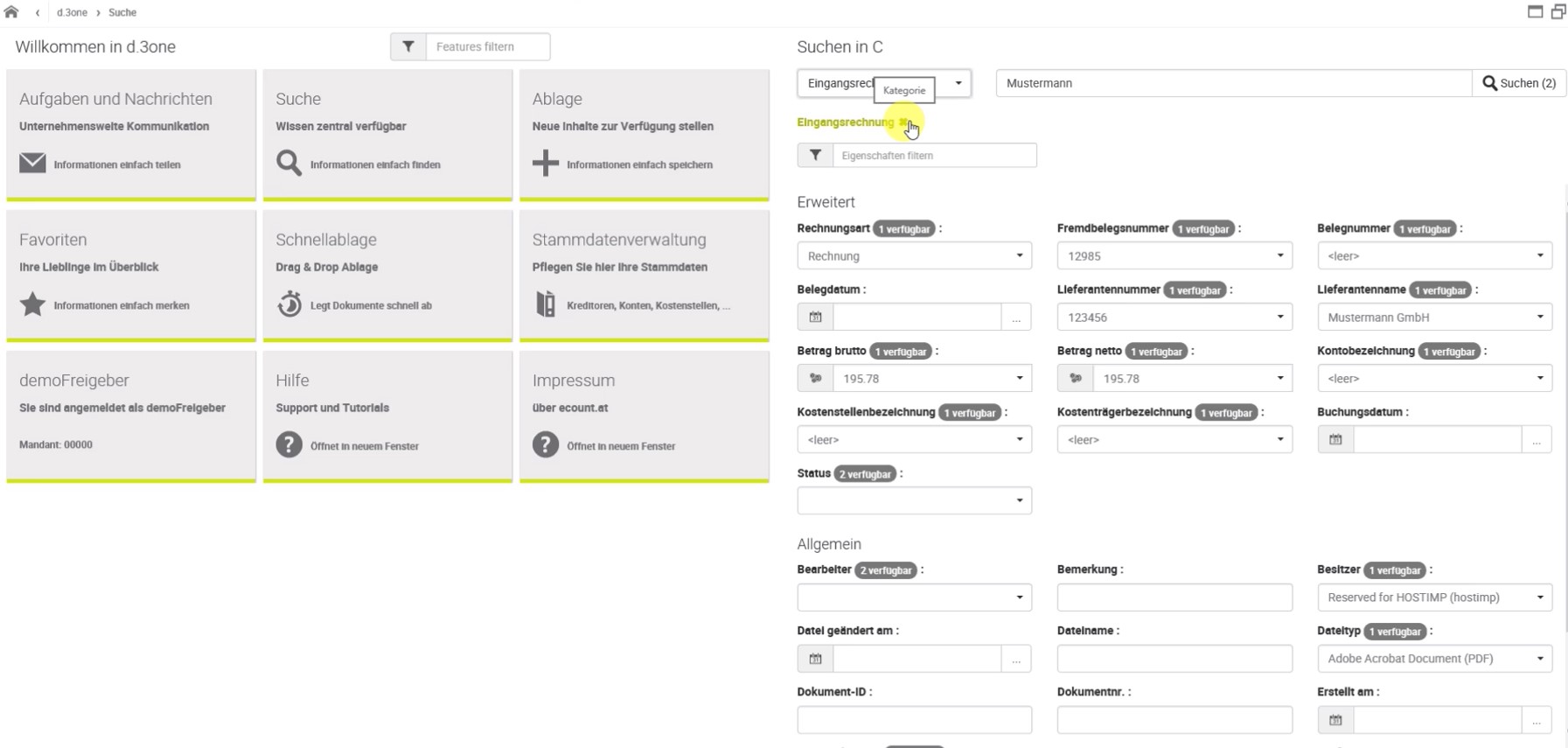Click the currency icon for Betrag brutto

[815, 378]
